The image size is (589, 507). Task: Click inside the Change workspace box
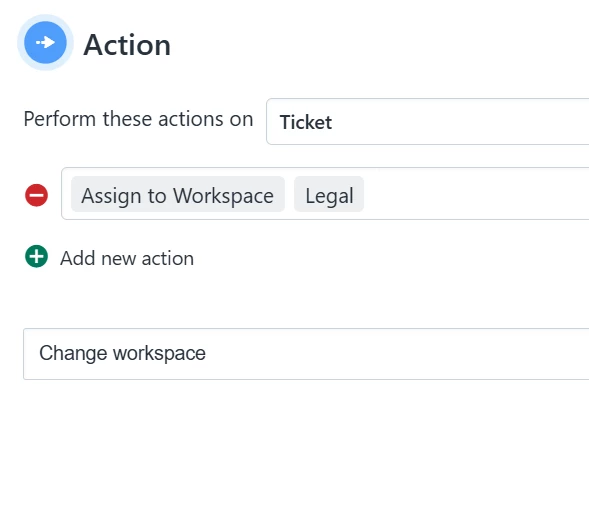[306, 354]
